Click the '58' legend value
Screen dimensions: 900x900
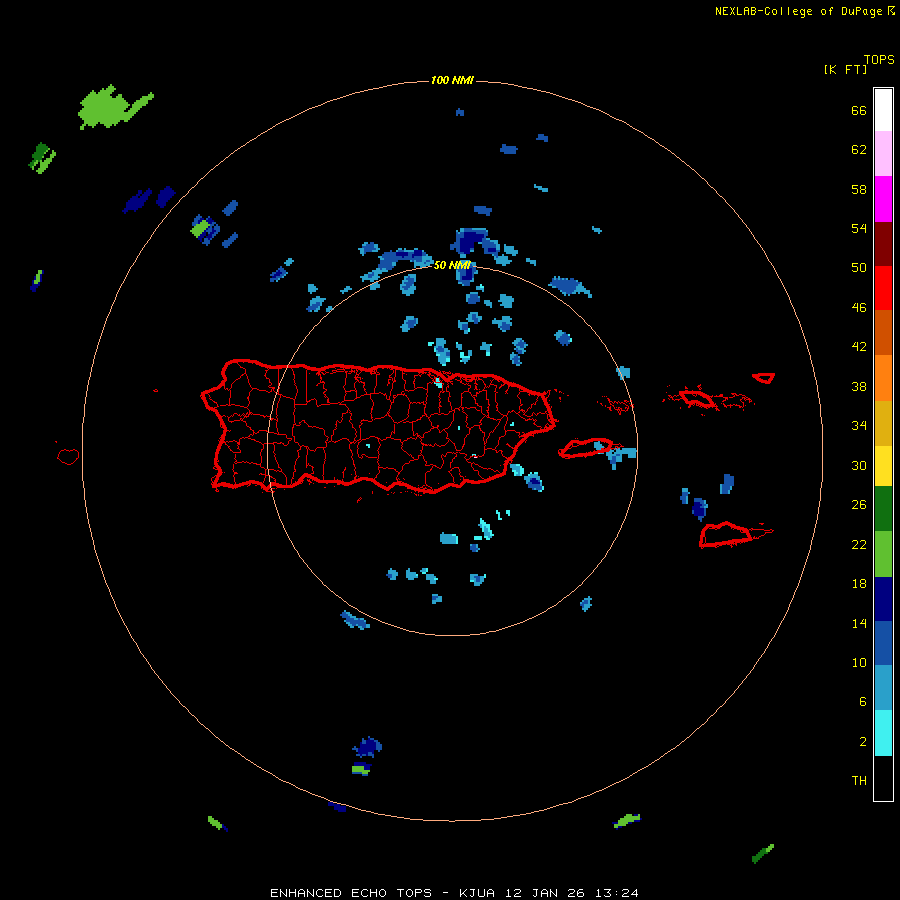[x=859, y=189]
